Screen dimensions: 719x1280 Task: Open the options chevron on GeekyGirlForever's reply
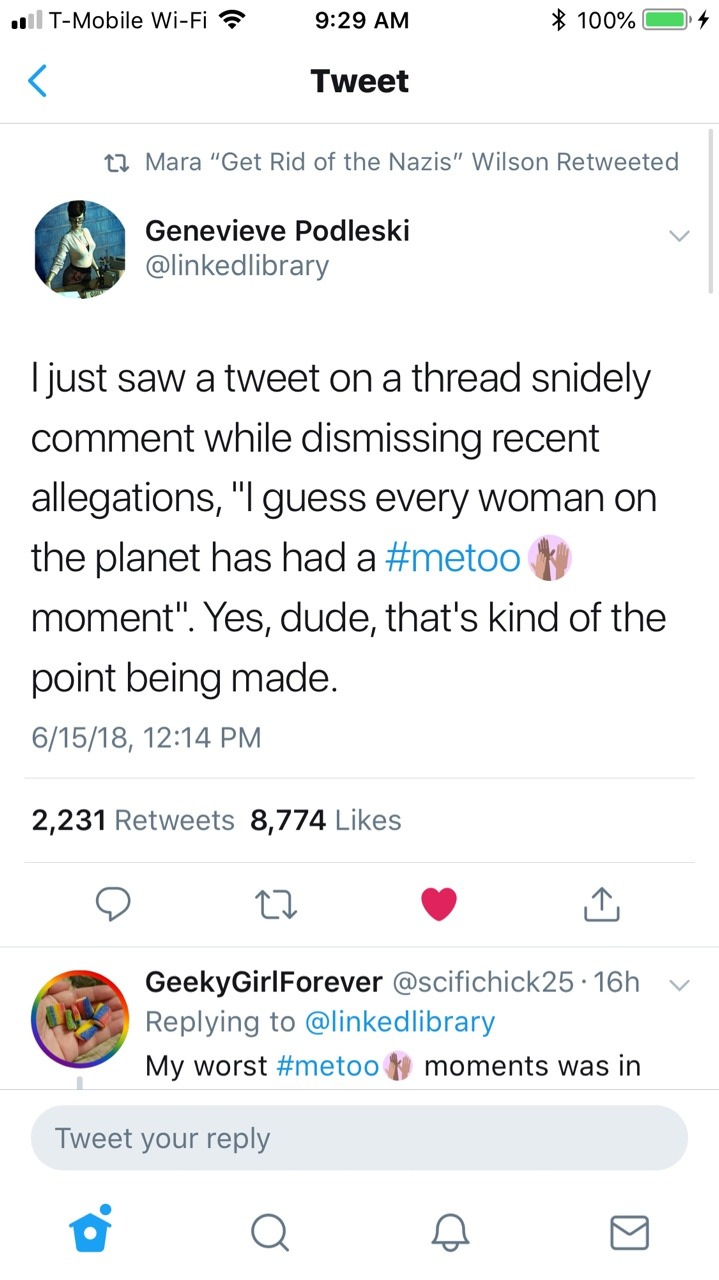point(679,984)
